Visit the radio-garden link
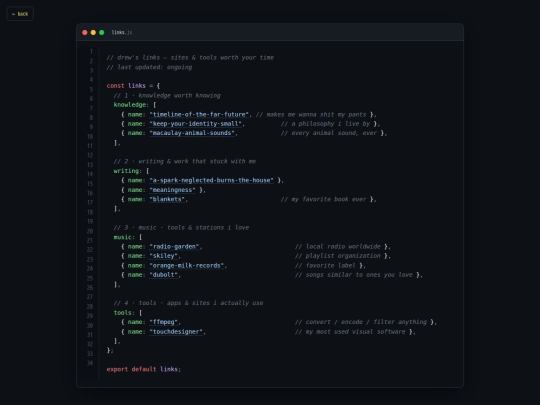This screenshot has height=405, width=540. click(174, 247)
